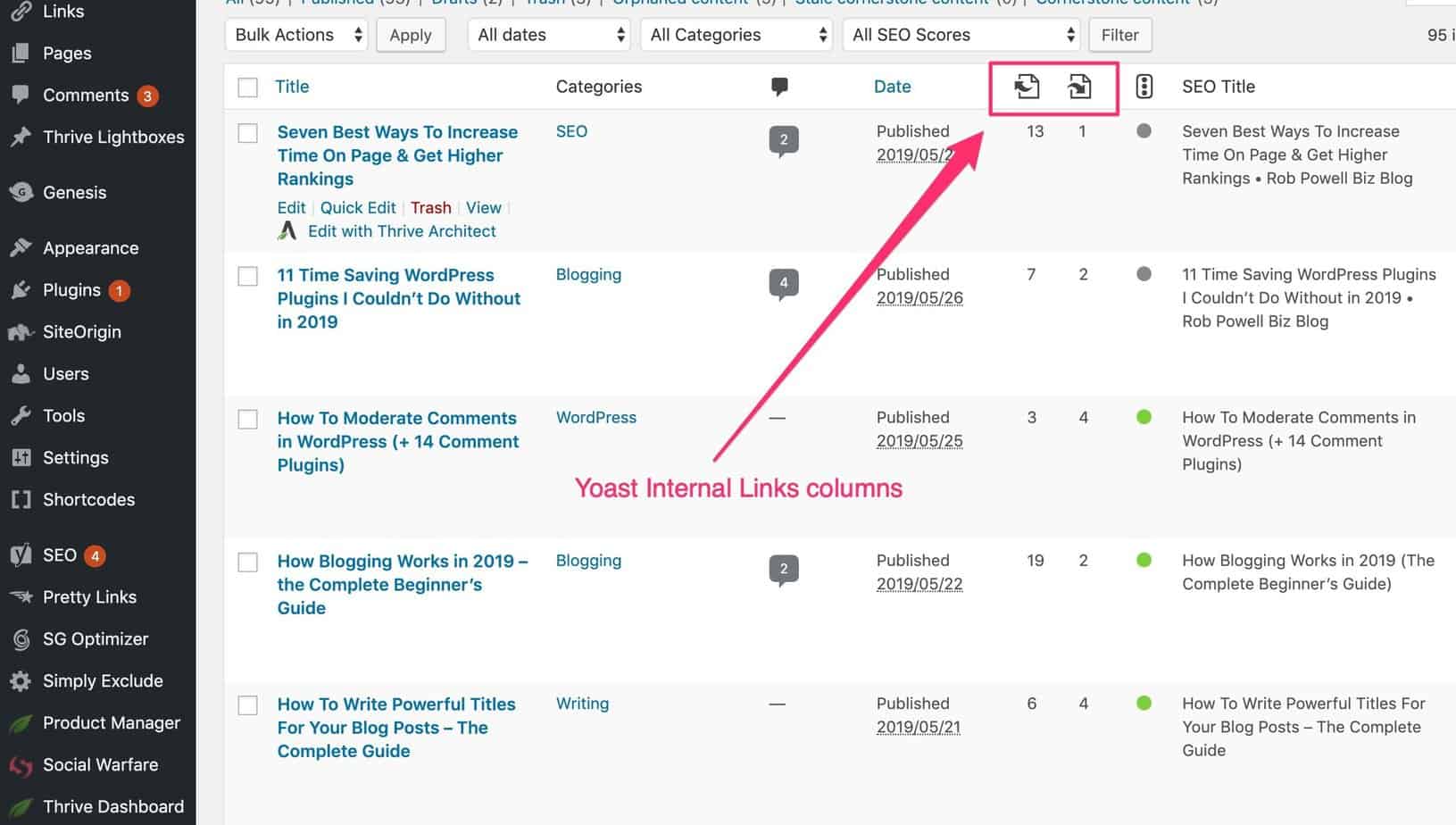Open the SG Optimizer sidebar icon
Screen dimensions: 1456x825
(x=20, y=638)
